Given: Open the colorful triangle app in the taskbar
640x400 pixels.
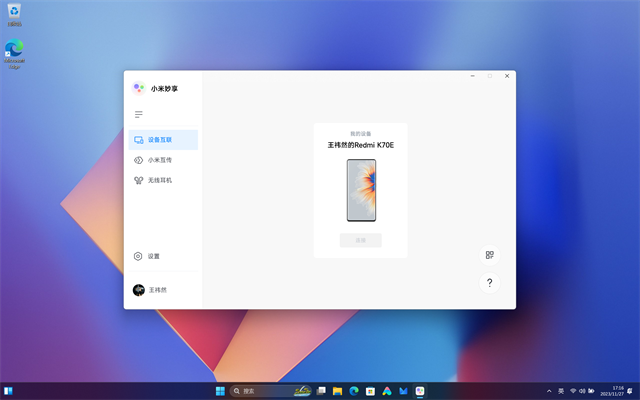Looking at the screenshot, I should pos(387,391).
